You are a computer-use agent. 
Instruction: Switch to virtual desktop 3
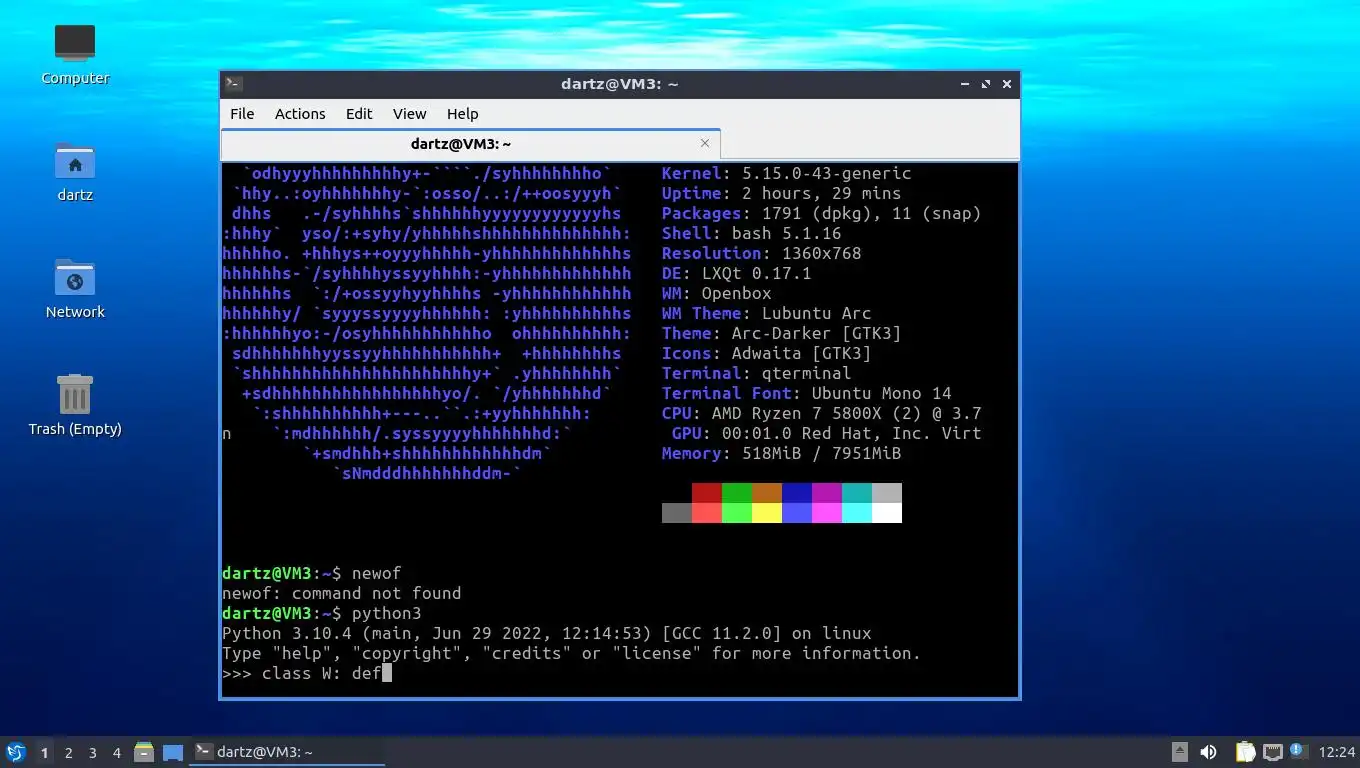92,752
